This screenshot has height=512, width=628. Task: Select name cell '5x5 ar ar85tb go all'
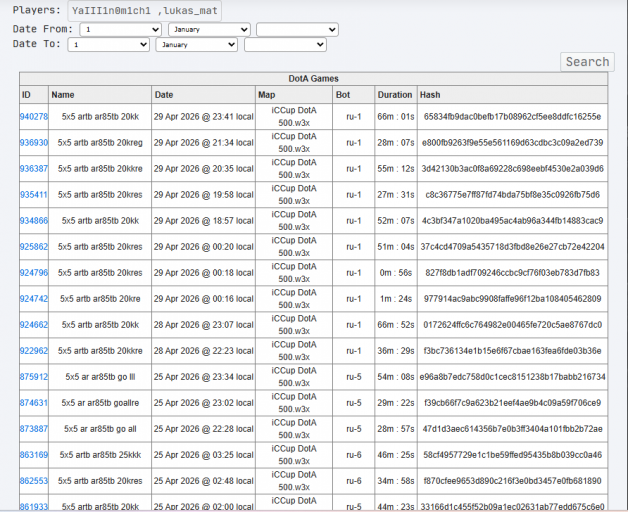click(100, 429)
